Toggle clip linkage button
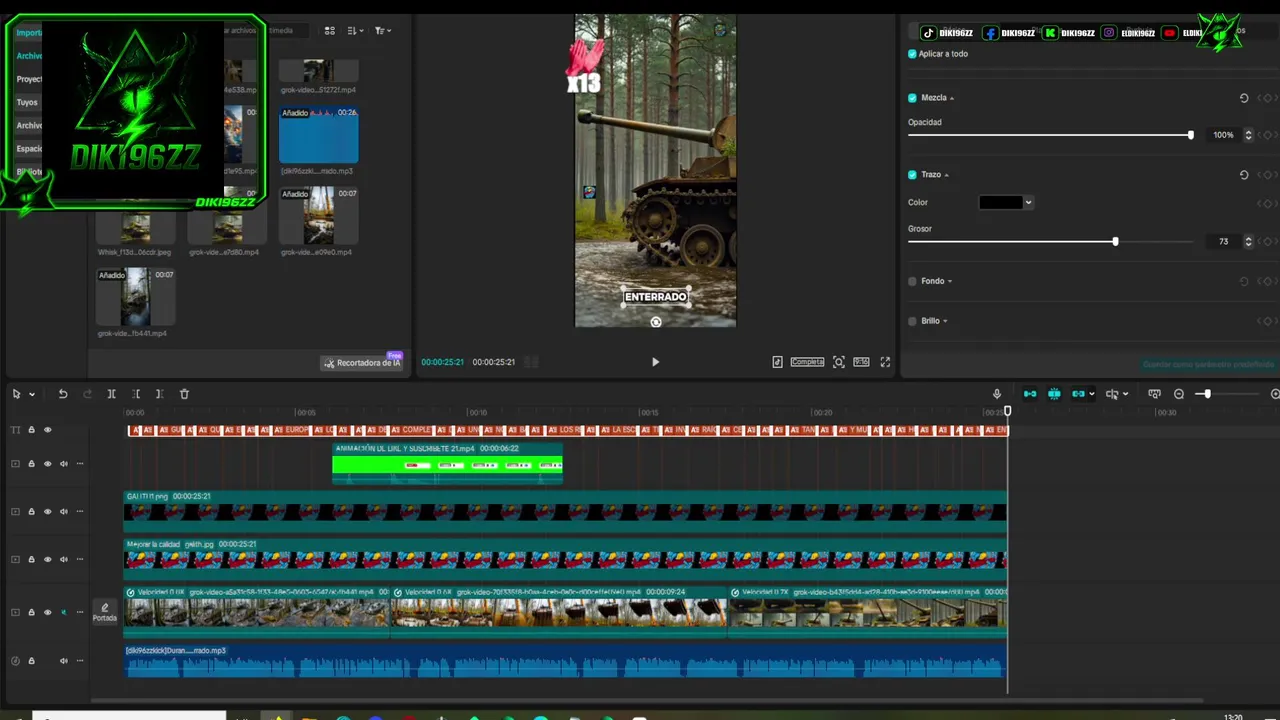 1078,394
